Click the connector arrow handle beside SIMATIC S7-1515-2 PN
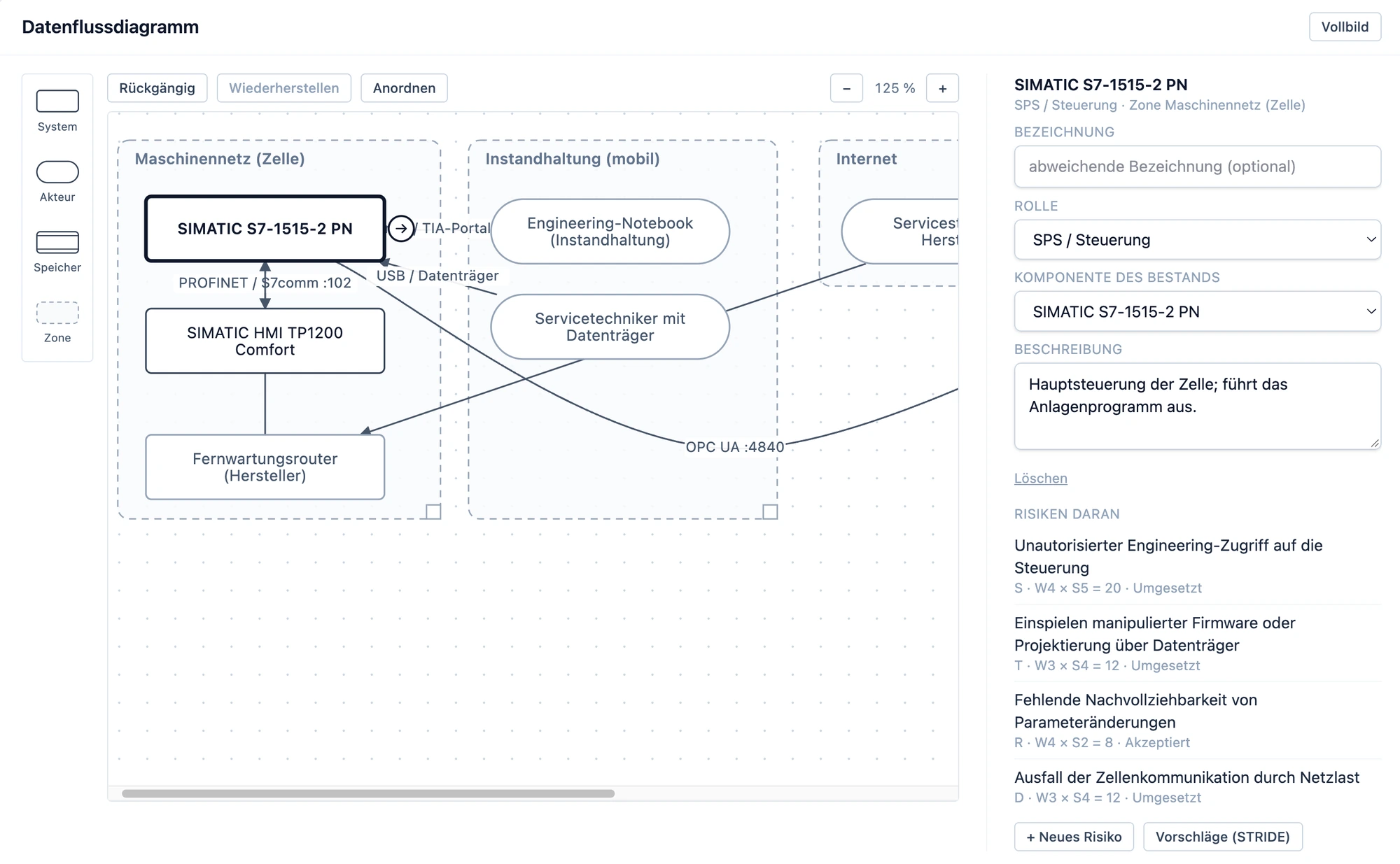This screenshot has width=1400, height=864. pos(401,228)
